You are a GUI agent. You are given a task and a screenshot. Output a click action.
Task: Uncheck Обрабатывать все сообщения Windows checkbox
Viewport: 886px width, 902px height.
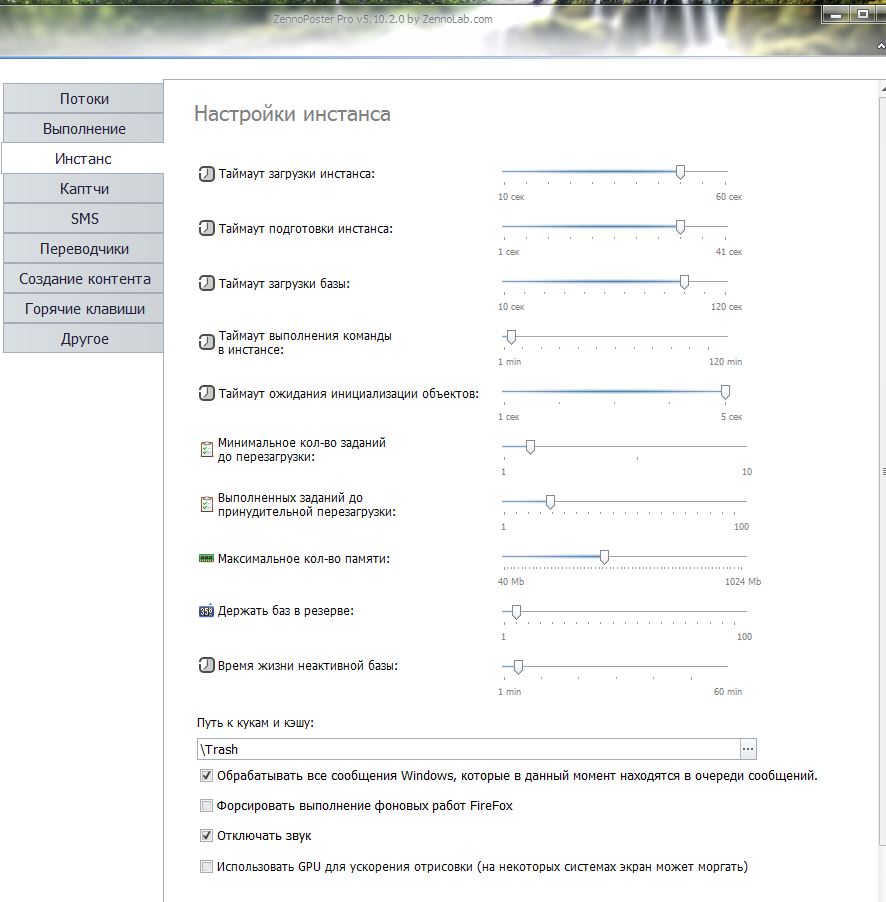point(206,775)
